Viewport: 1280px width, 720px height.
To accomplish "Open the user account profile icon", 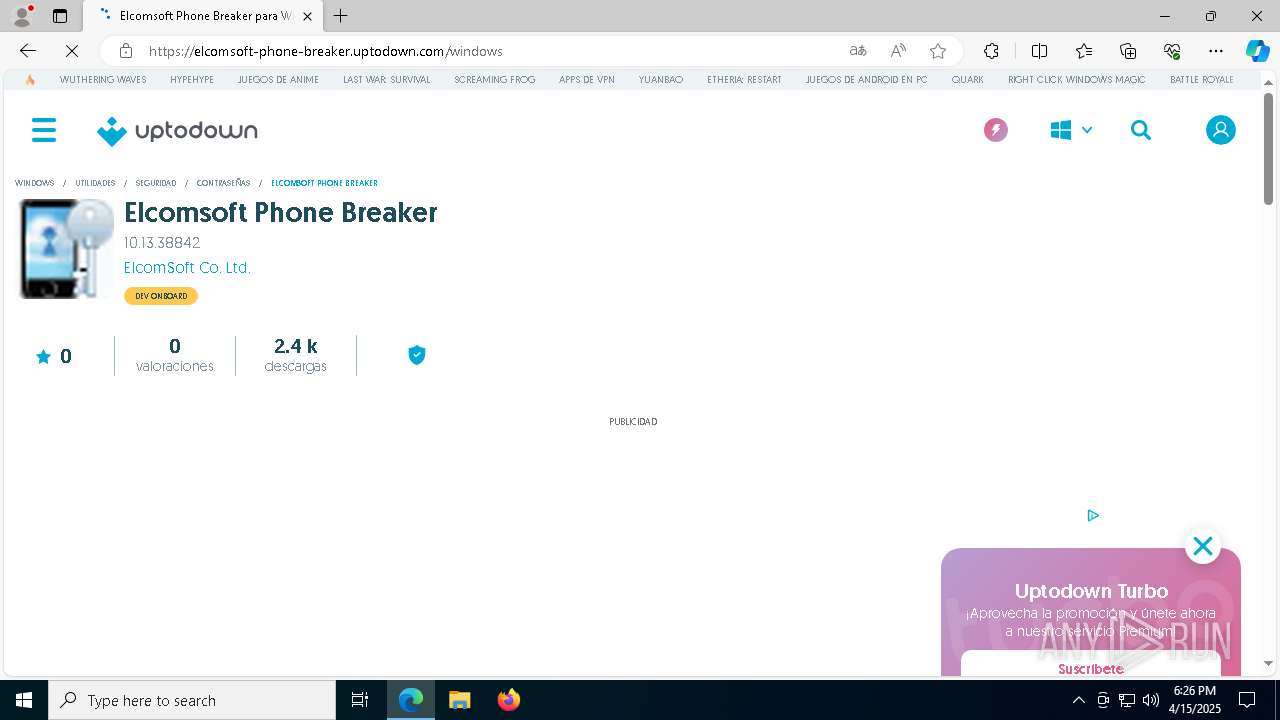I will (1220, 130).
